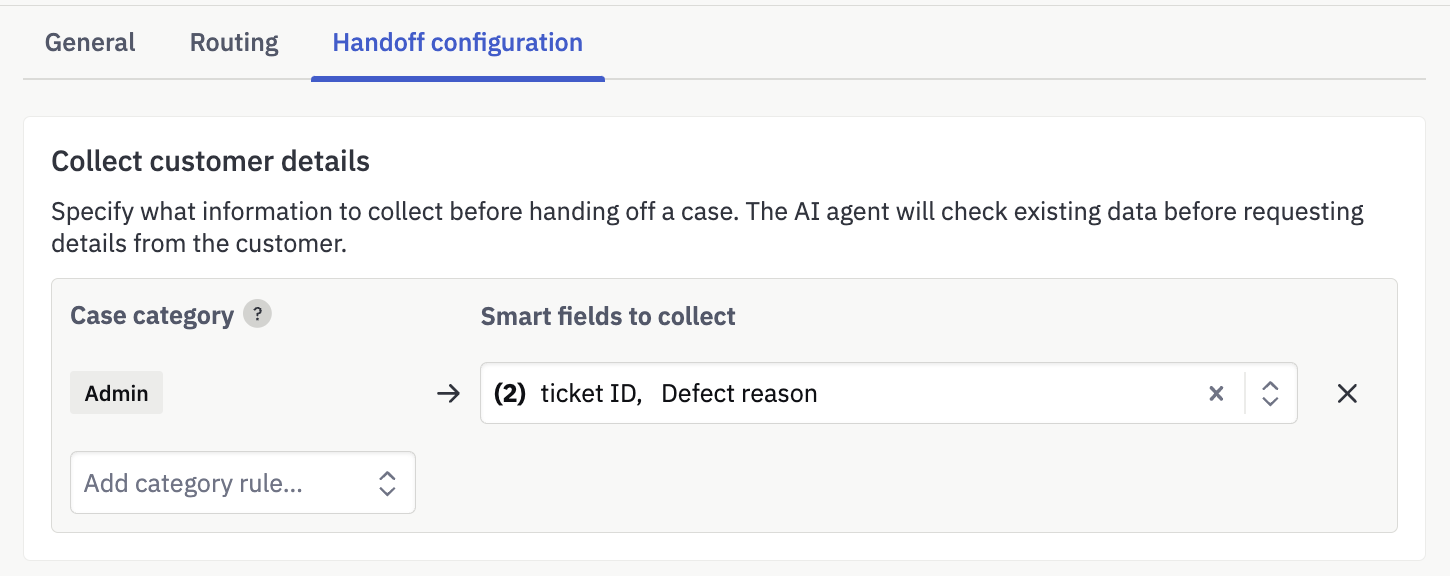Click the (2) selected count indicator
This screenshot has width=1450, height=576.
tap(510, 394)
